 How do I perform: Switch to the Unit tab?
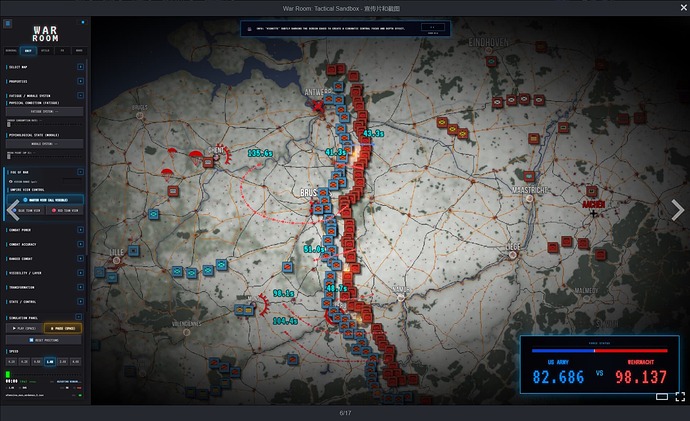click(28, 51)
